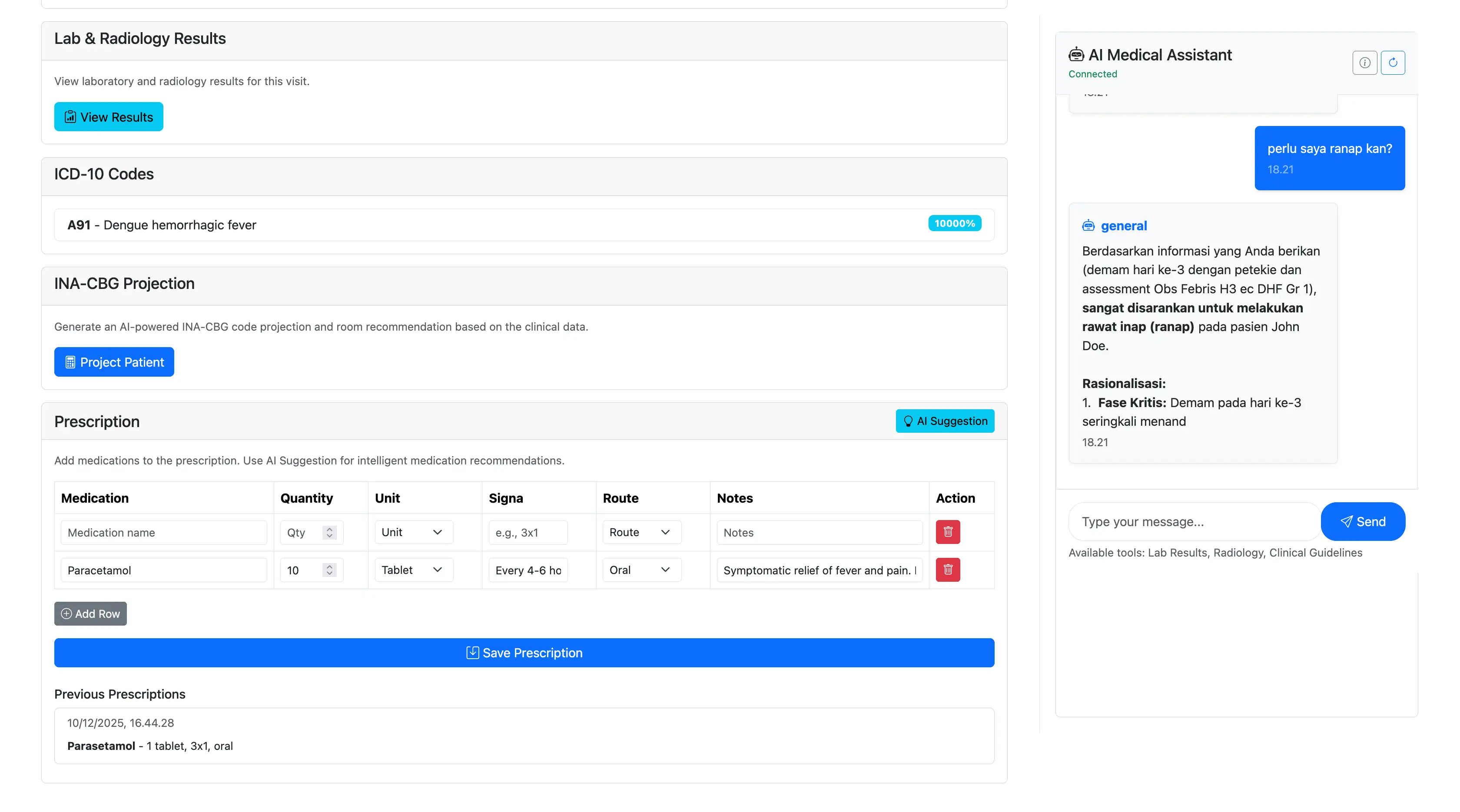Delete the Paracetamol prescription row
The width and height of the screenshot is (1460, 812).
(948, 570)
